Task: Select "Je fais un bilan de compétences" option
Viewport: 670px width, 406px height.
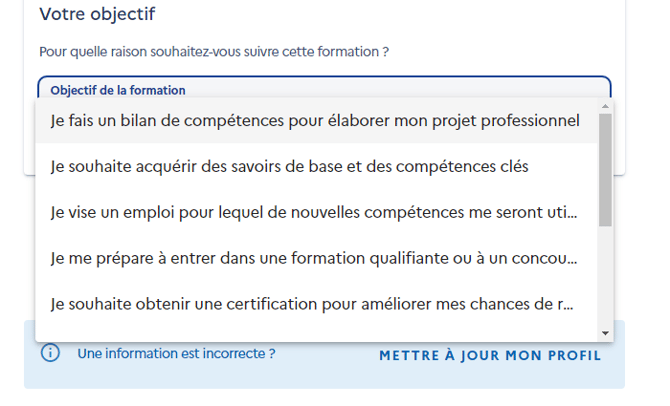Action: (315, 121)
